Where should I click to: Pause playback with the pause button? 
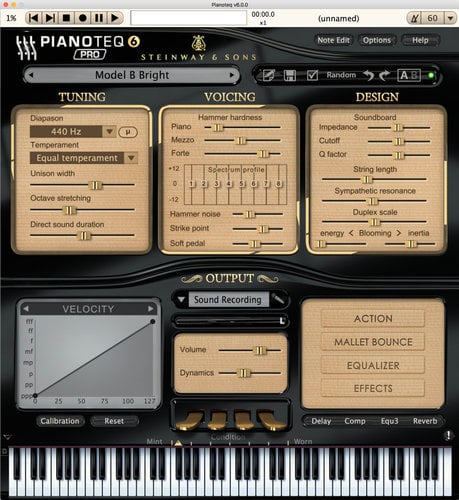[x=99, y=18]
